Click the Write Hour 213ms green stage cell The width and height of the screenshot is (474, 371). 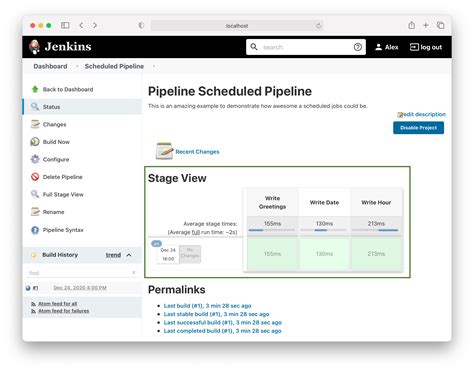click(376, 254)
